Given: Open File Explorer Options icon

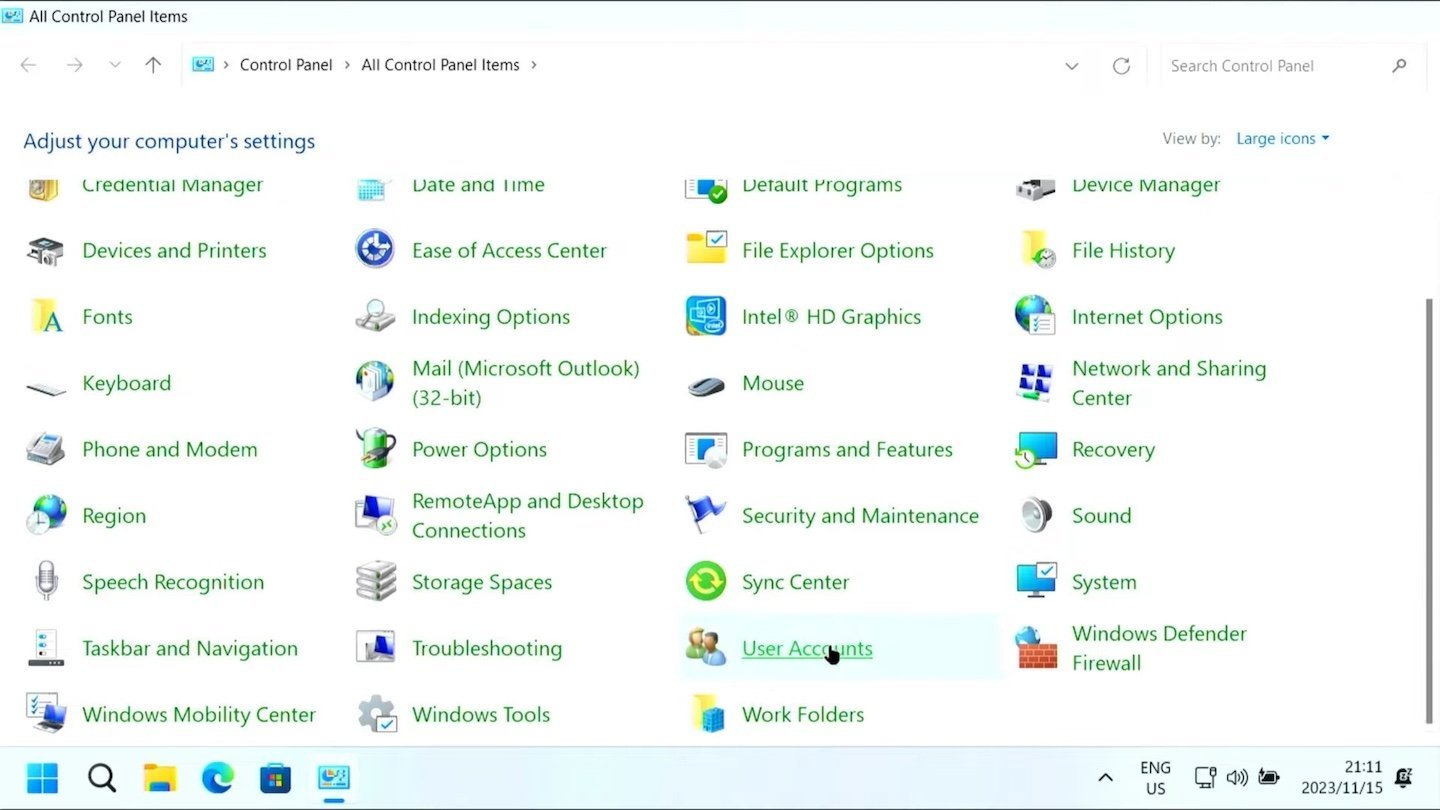Looking at the screenshot, I should click(x=706, y=249).
